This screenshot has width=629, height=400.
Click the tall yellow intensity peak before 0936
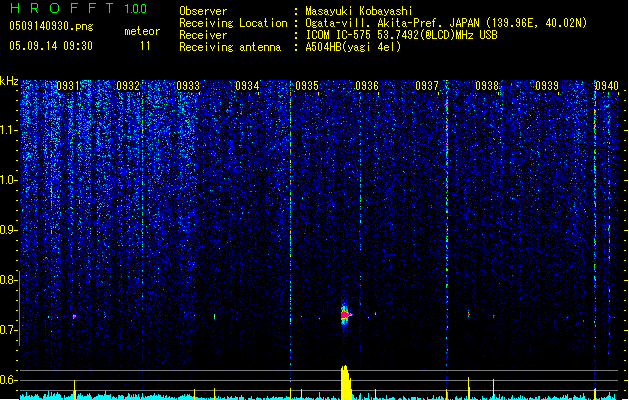(346, 382)
